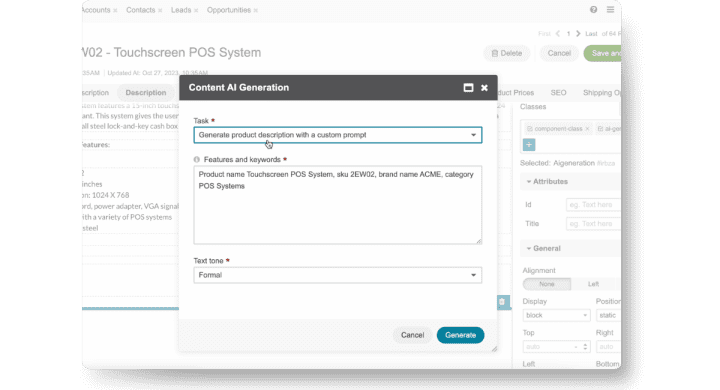Click inside Features and keywords text area
The image size is (720, 390).
coord(338,205)
